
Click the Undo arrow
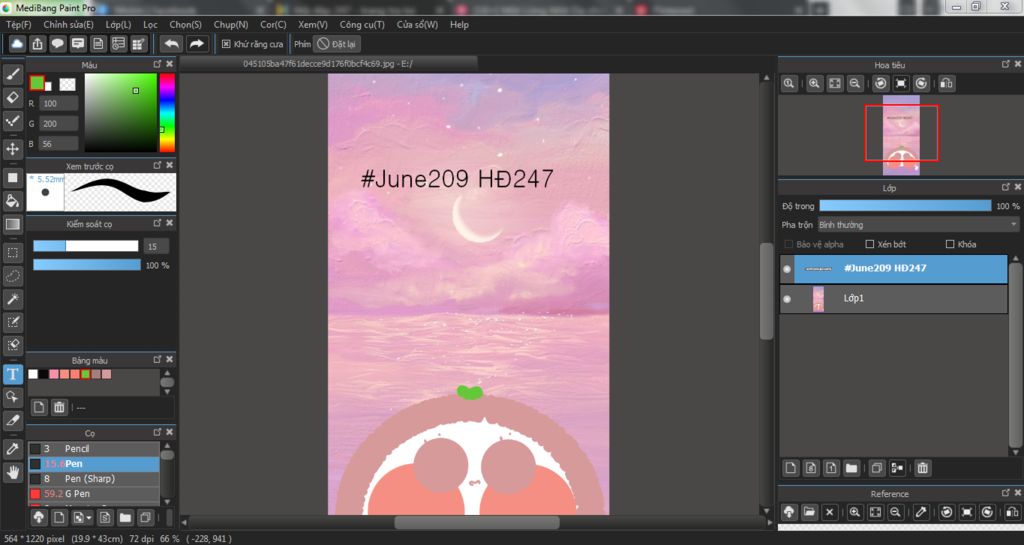click(172, 44)
